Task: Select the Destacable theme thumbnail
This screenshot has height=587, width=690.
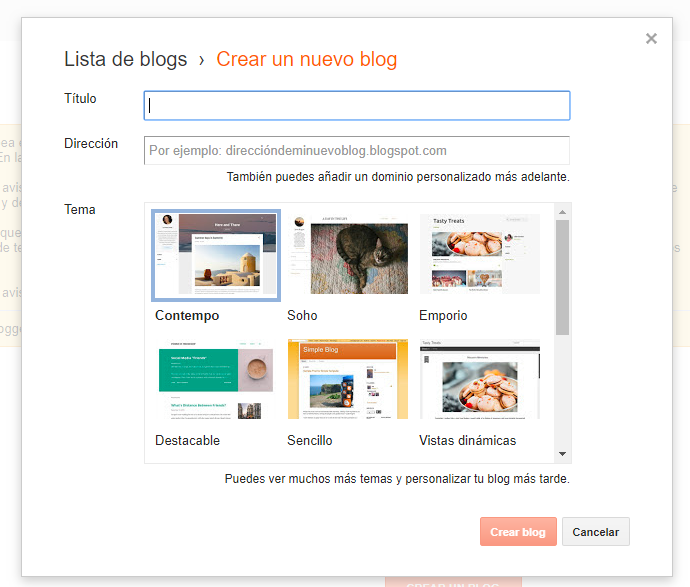Action: tap(216, 379)
